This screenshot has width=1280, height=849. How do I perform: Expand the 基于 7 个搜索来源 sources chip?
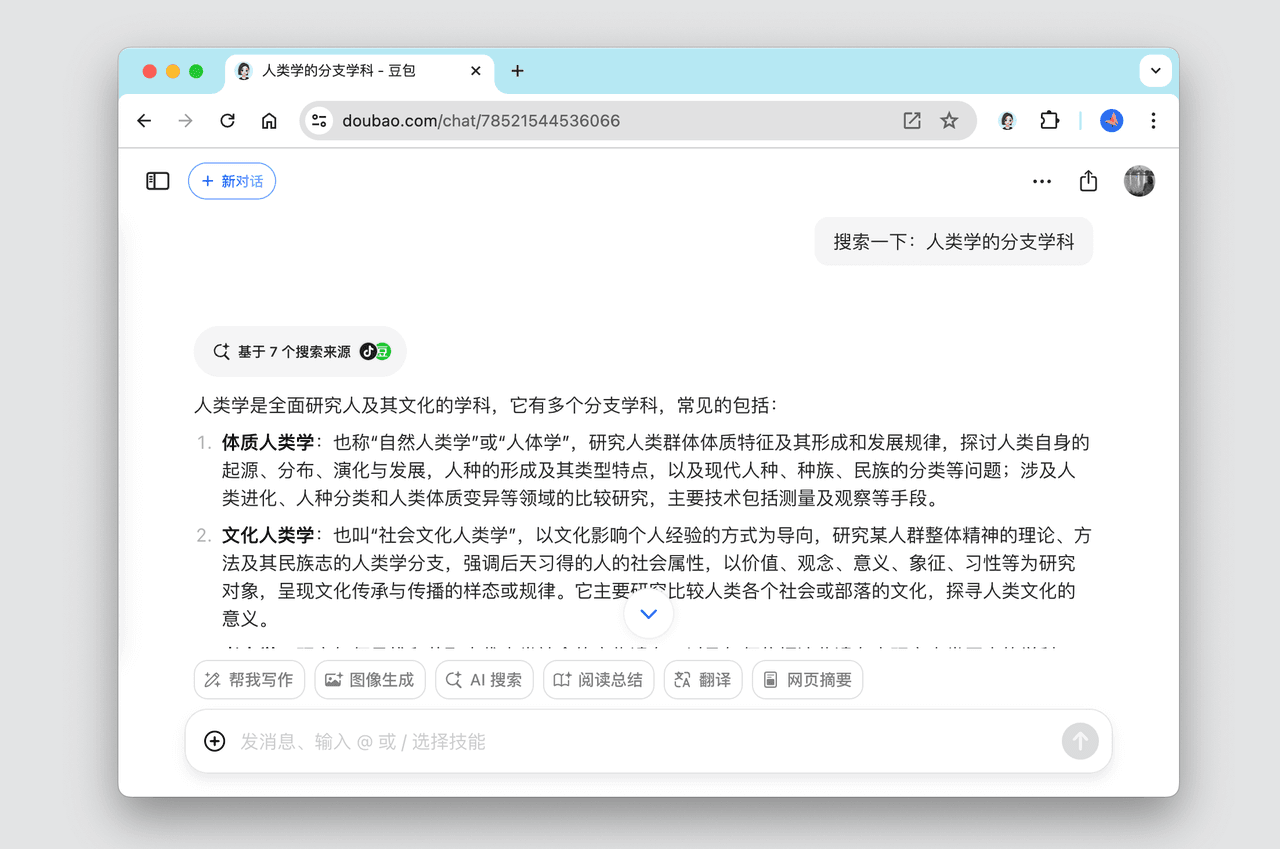300,351
